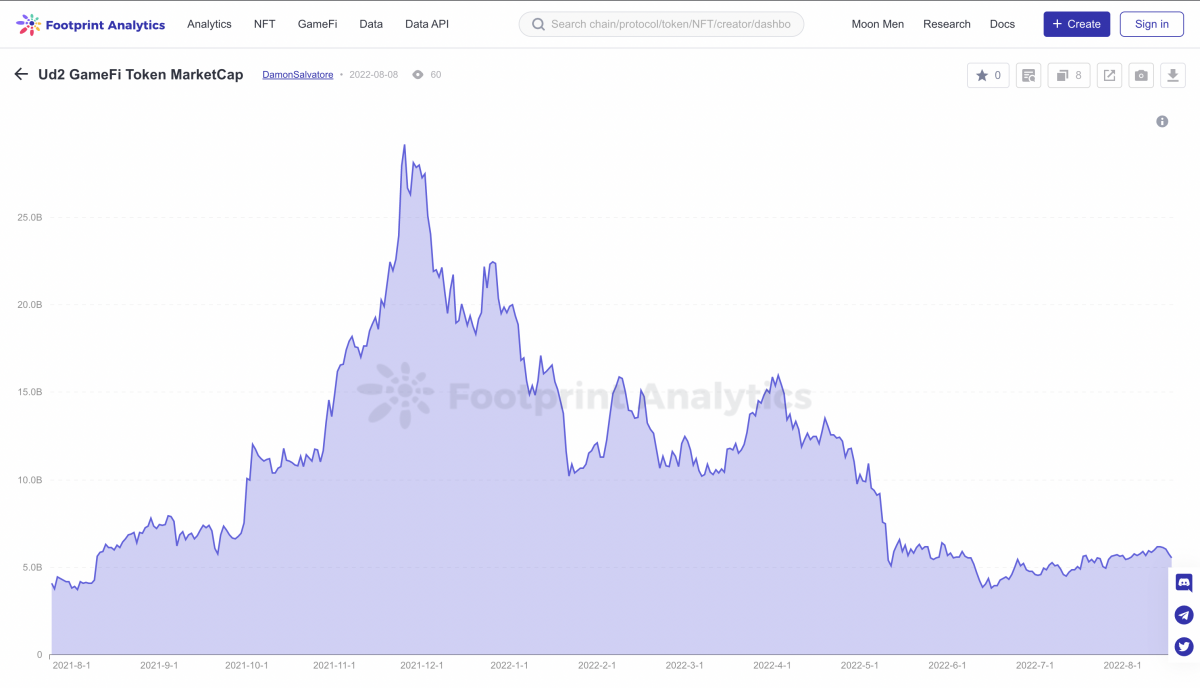Viewport: 1200px width, 688px height.
Task: Go to Footprint Analytics home logo
Action: point(91,24)
